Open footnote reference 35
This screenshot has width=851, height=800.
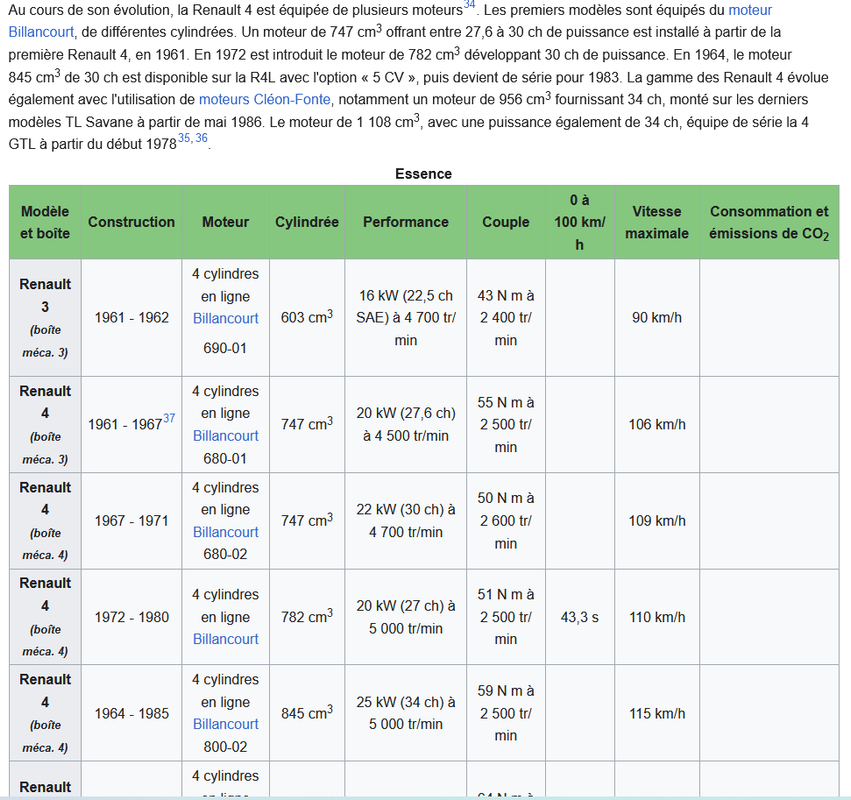tap(184, 138)
